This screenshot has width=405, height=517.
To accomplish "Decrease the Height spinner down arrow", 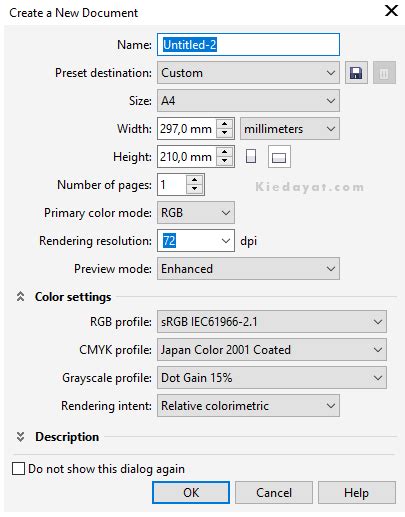I will (224, 161).
